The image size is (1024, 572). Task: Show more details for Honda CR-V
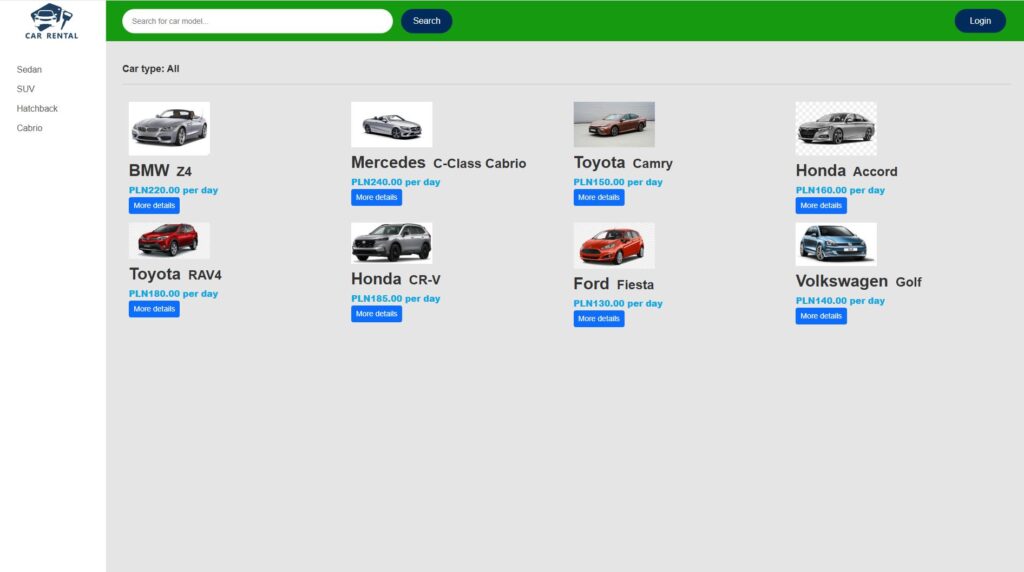(376, 314)
